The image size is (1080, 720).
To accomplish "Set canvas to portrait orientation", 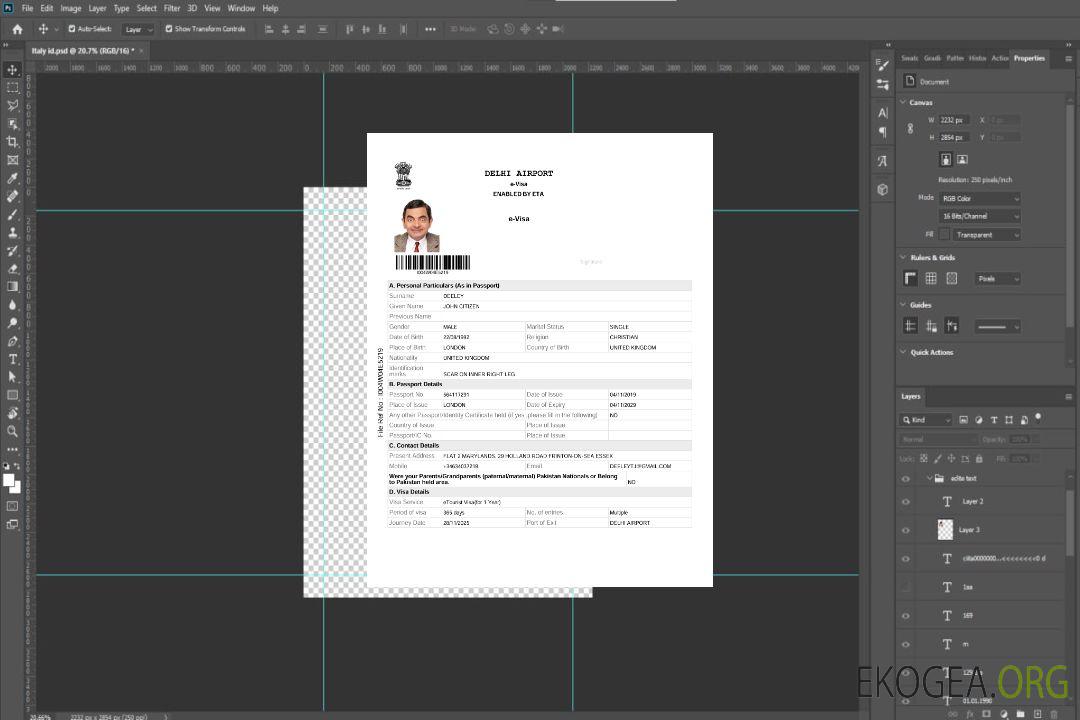I will pos(946,160).
